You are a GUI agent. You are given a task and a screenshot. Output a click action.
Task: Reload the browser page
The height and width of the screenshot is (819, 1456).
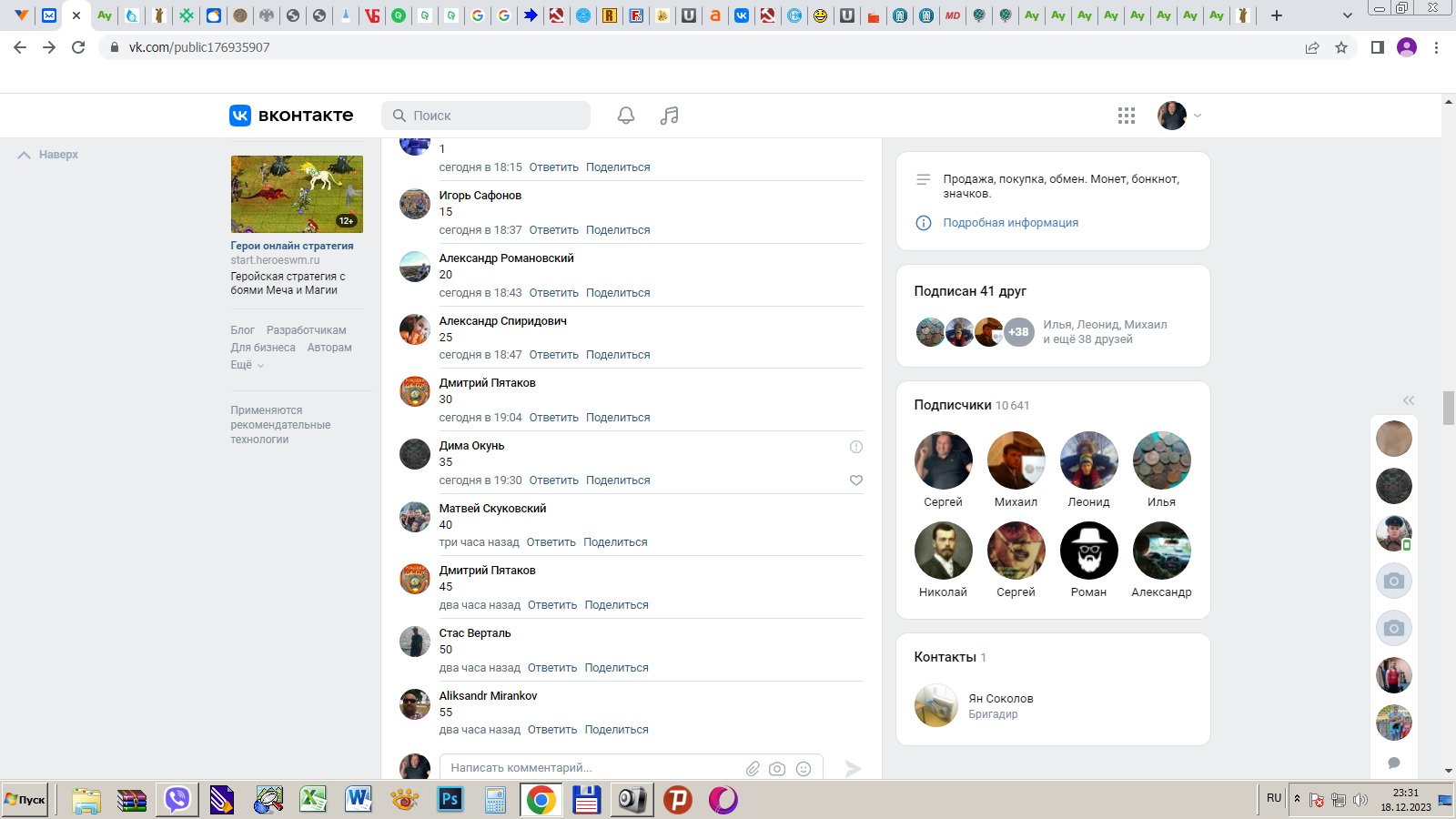(78, 47)
